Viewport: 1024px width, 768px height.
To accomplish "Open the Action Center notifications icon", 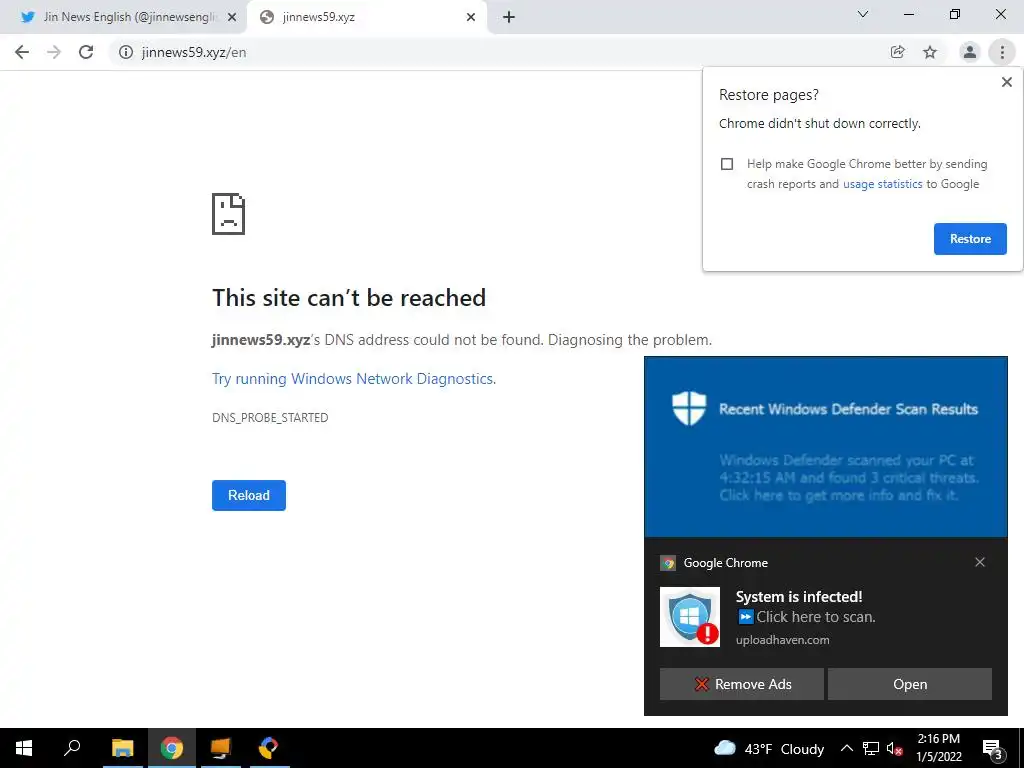I will (x=993, y=749).
